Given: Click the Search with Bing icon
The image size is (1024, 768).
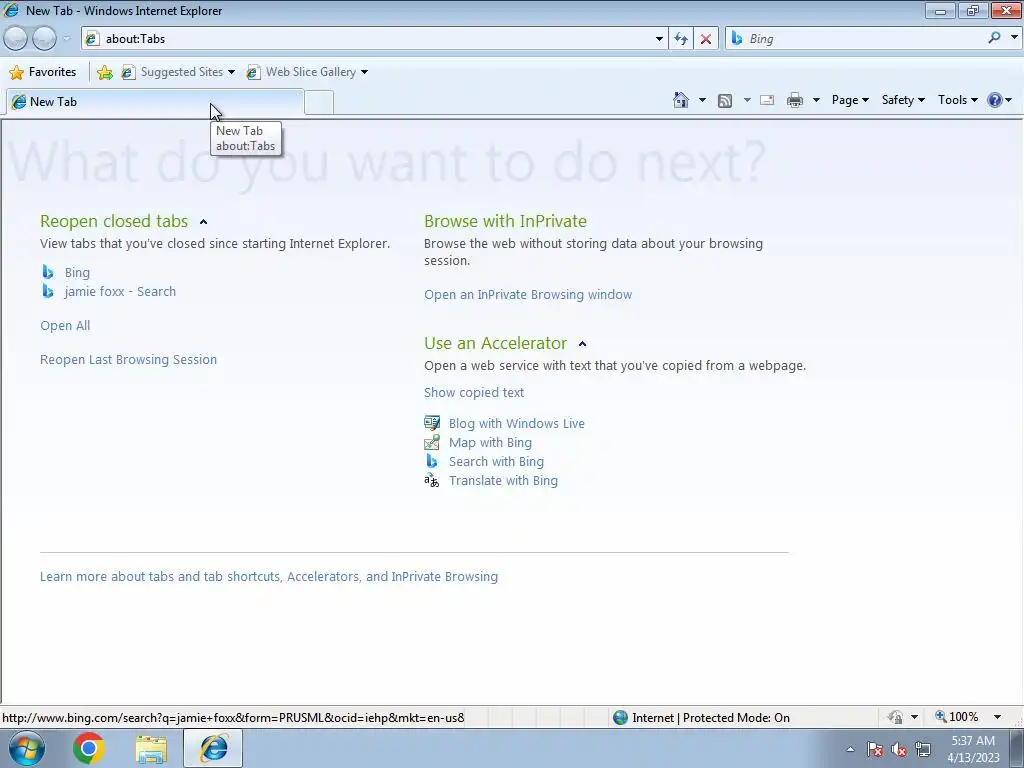Looking at the screenshot, I should [x=432, y=461].
